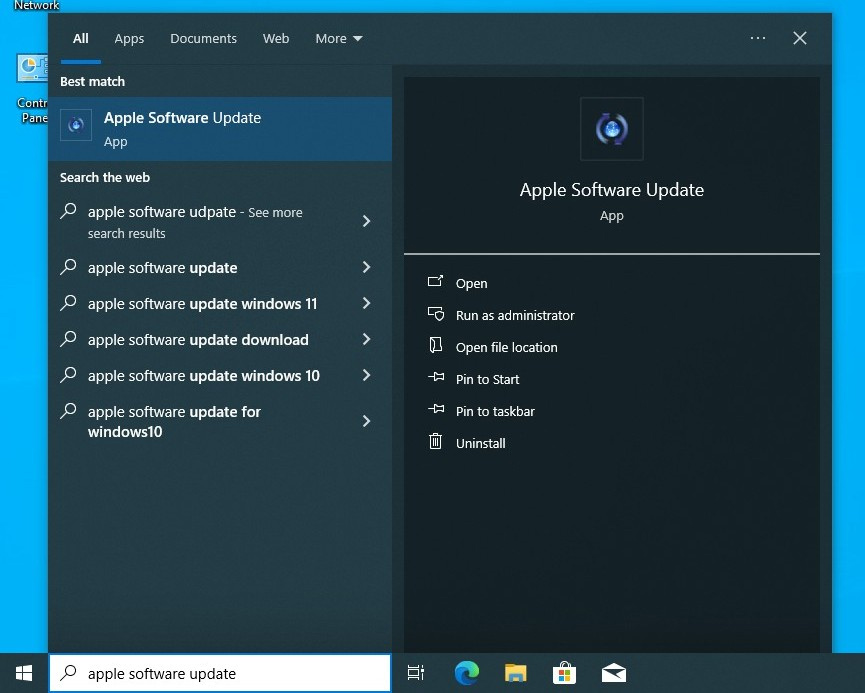Open the Mail app from the taskbar
The width and height of the screenshot is (865, 693).
pyautogui.click(x=613, y=673)
